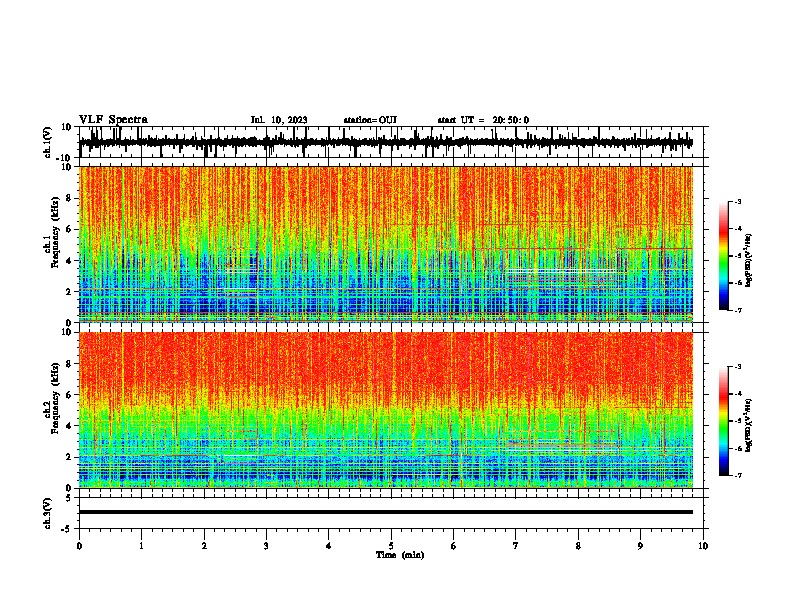Click the ch.1 voltage waveform trace panel
792x612 pixels.
[393, 142]
